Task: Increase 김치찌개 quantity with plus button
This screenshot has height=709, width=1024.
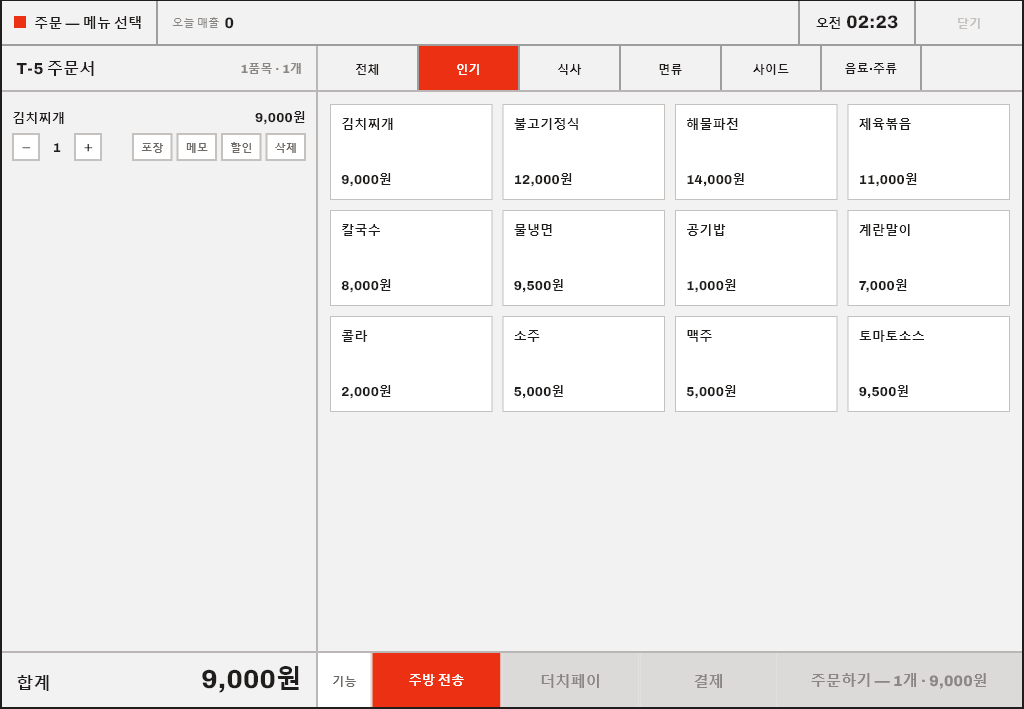Action: click(x=88, y=147)
